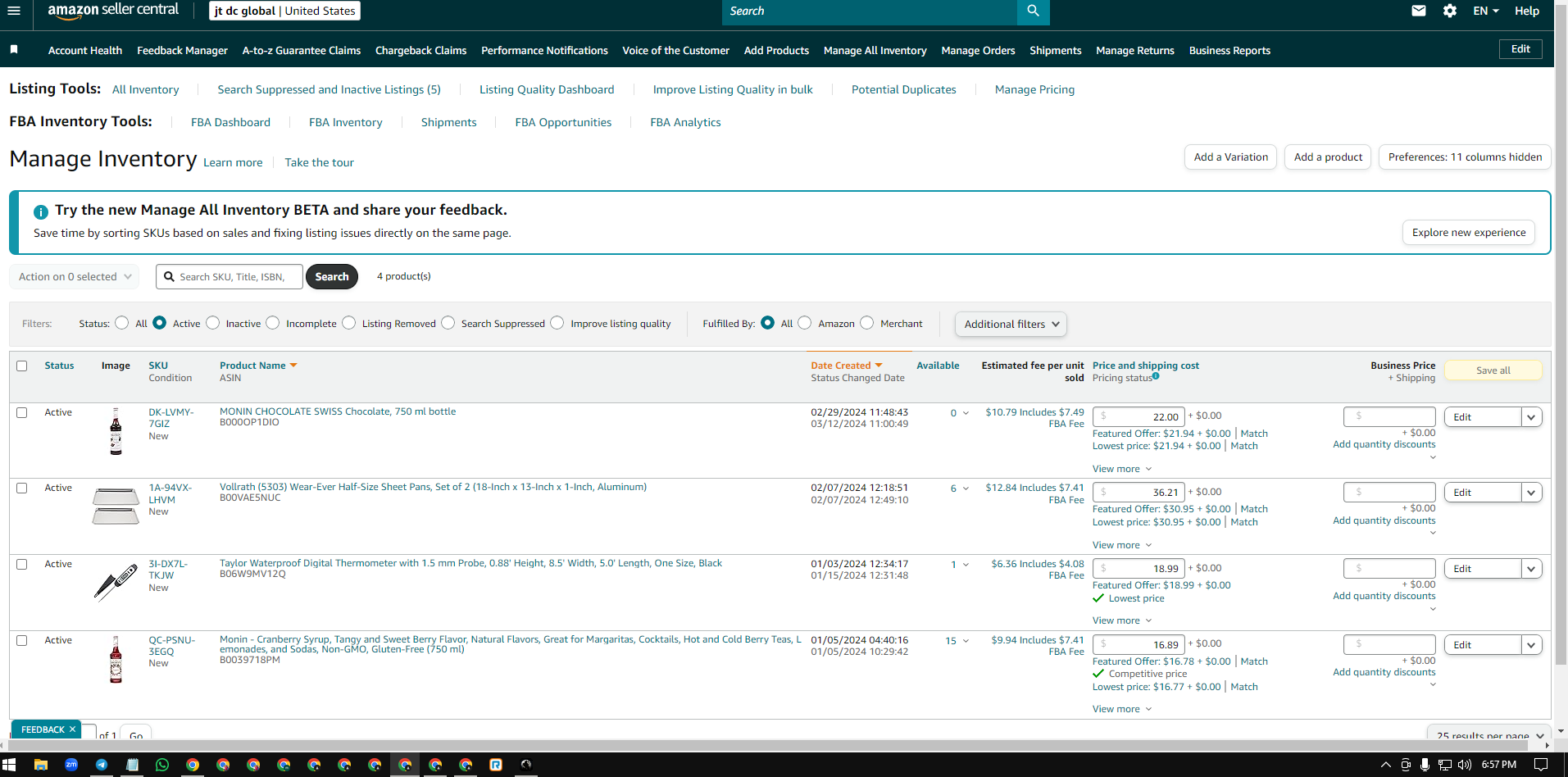The width and height of the screenshot is (1568, 777).
Task: Open Account Health menu item
Action: pyautogui.click(x=85, y=51)
